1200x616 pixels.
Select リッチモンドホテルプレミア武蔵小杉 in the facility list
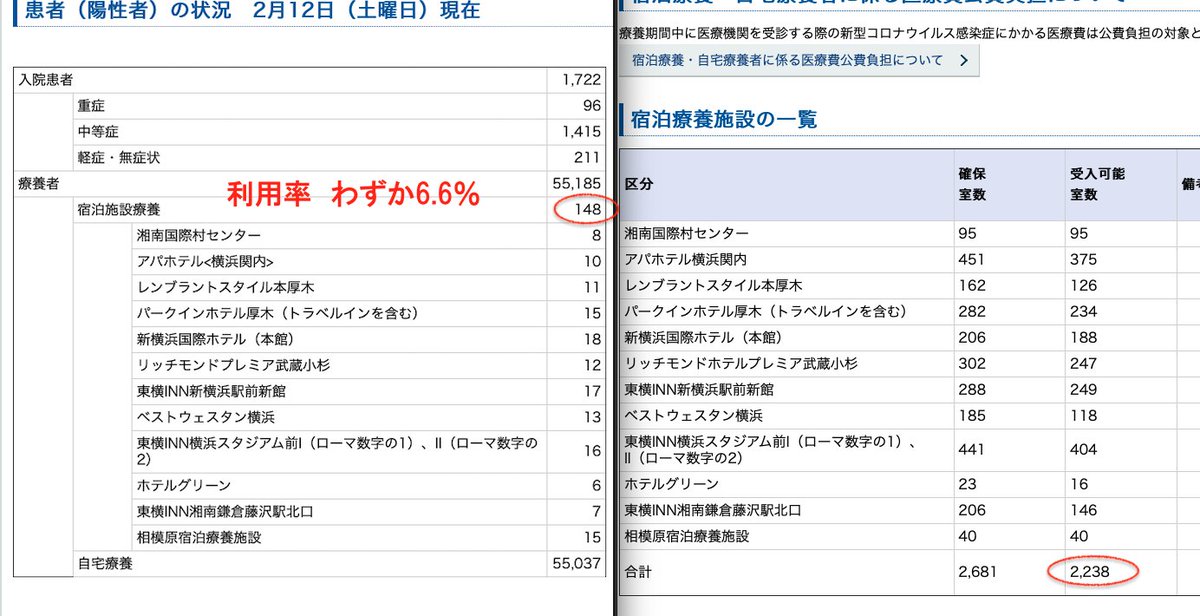741,363
